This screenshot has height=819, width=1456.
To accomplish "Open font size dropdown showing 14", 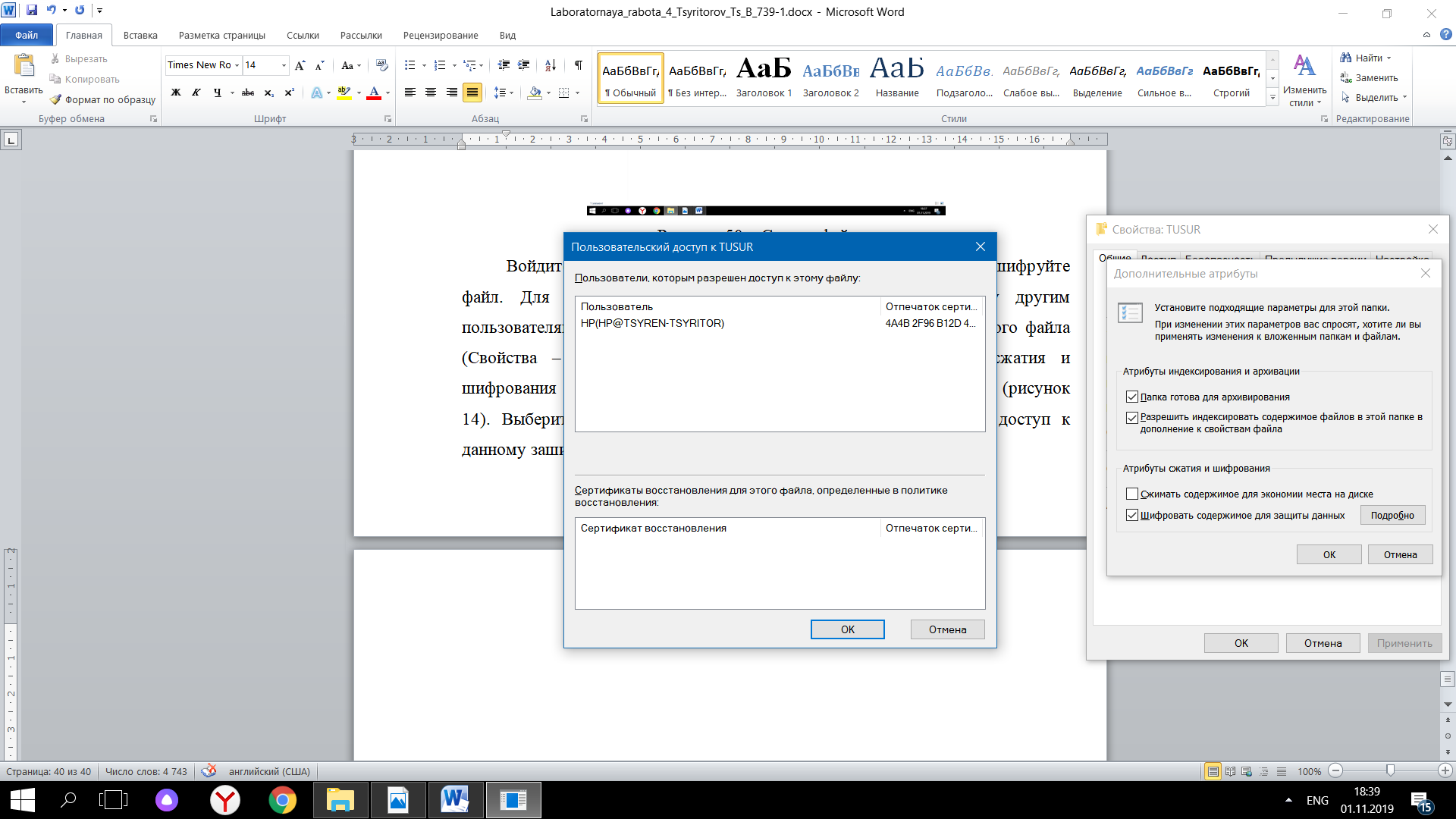I will 284,65.
